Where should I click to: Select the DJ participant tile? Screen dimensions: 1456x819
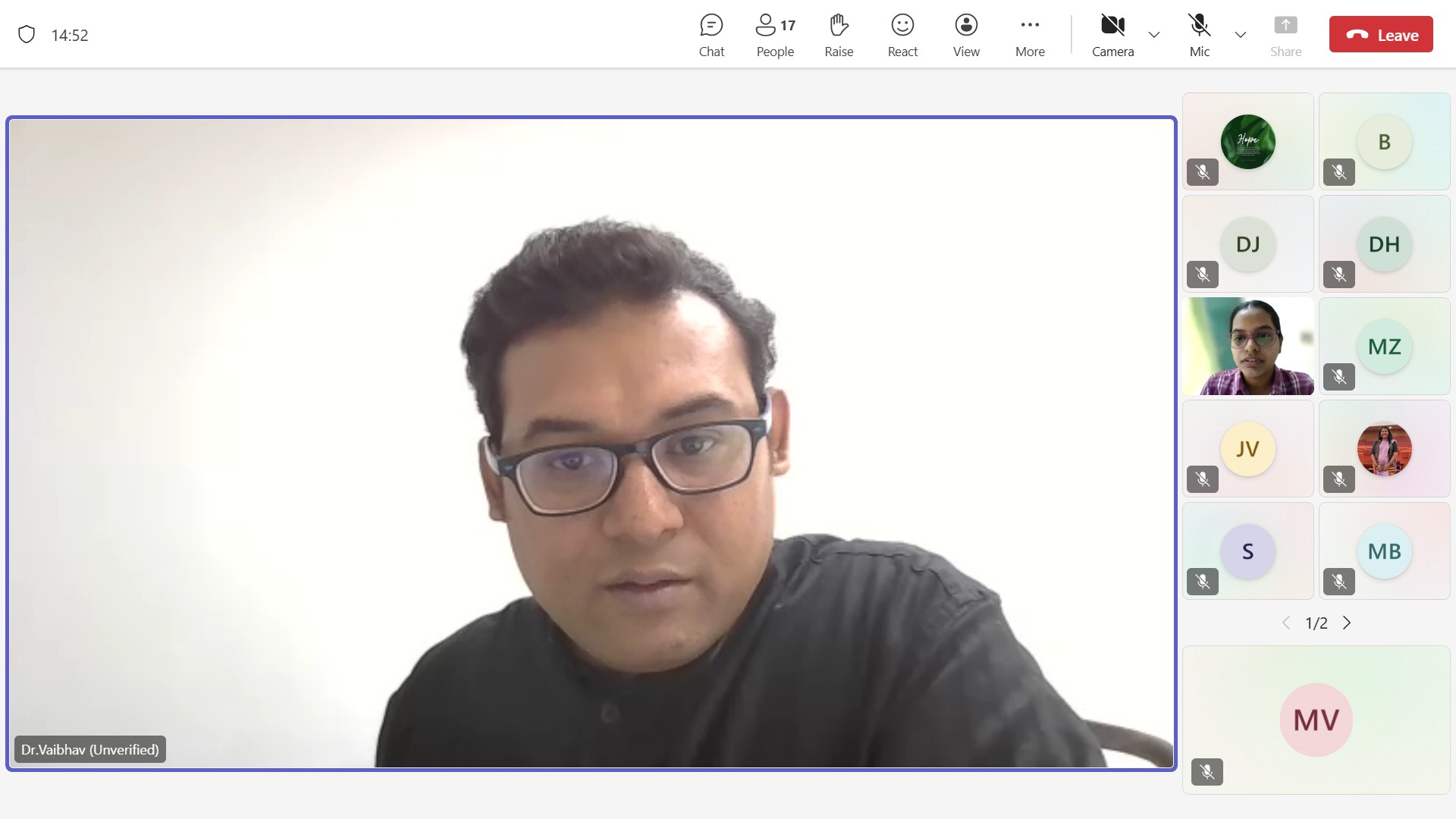tap(1247, 244)
